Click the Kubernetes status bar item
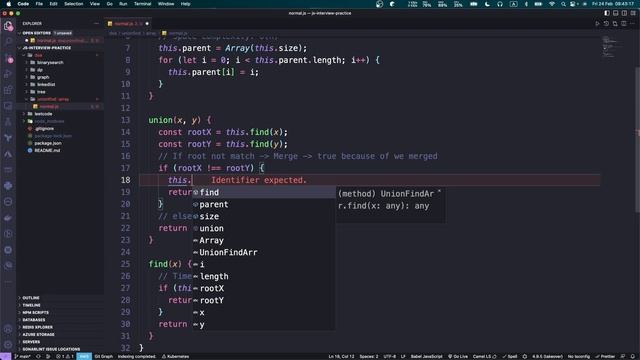Screen dimensions: 640x360 [x=175, y=356]
